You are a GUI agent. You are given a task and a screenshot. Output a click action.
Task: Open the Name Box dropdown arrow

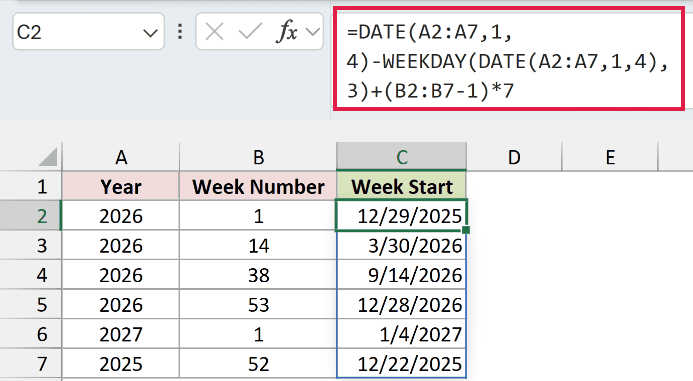coord(150,33)
